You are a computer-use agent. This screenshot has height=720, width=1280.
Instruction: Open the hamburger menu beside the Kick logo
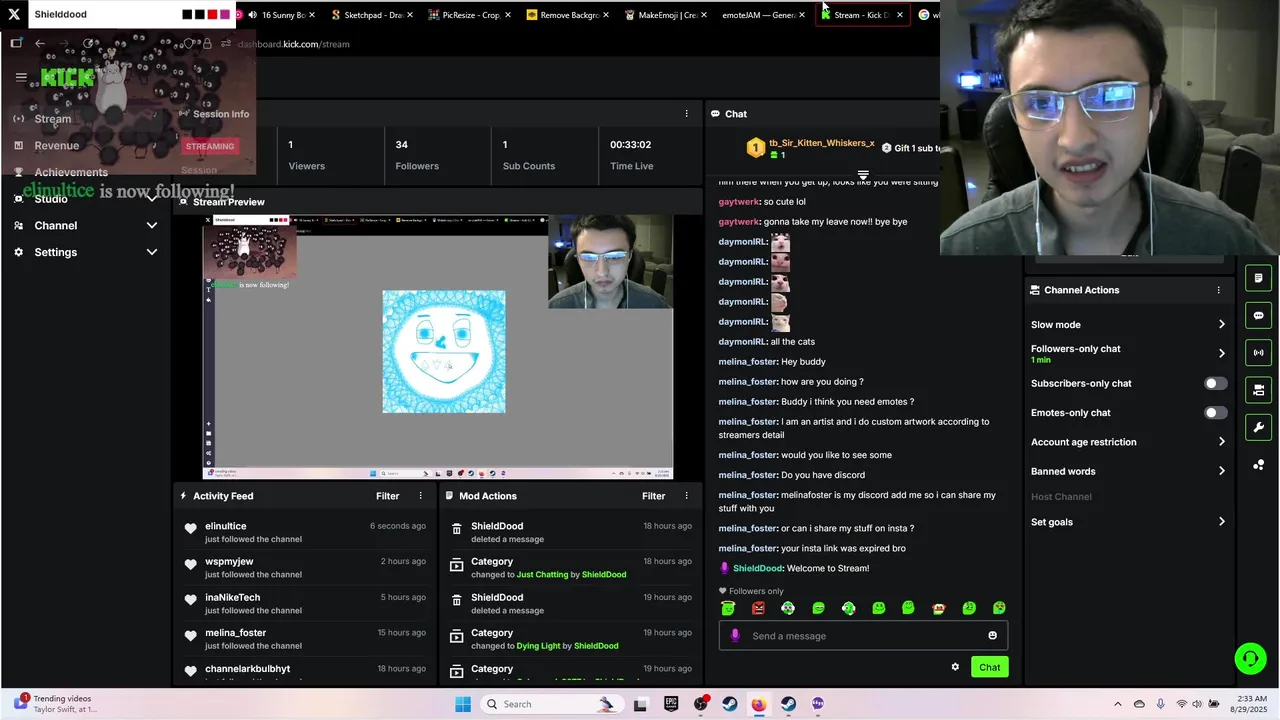[x=21, y=77]
